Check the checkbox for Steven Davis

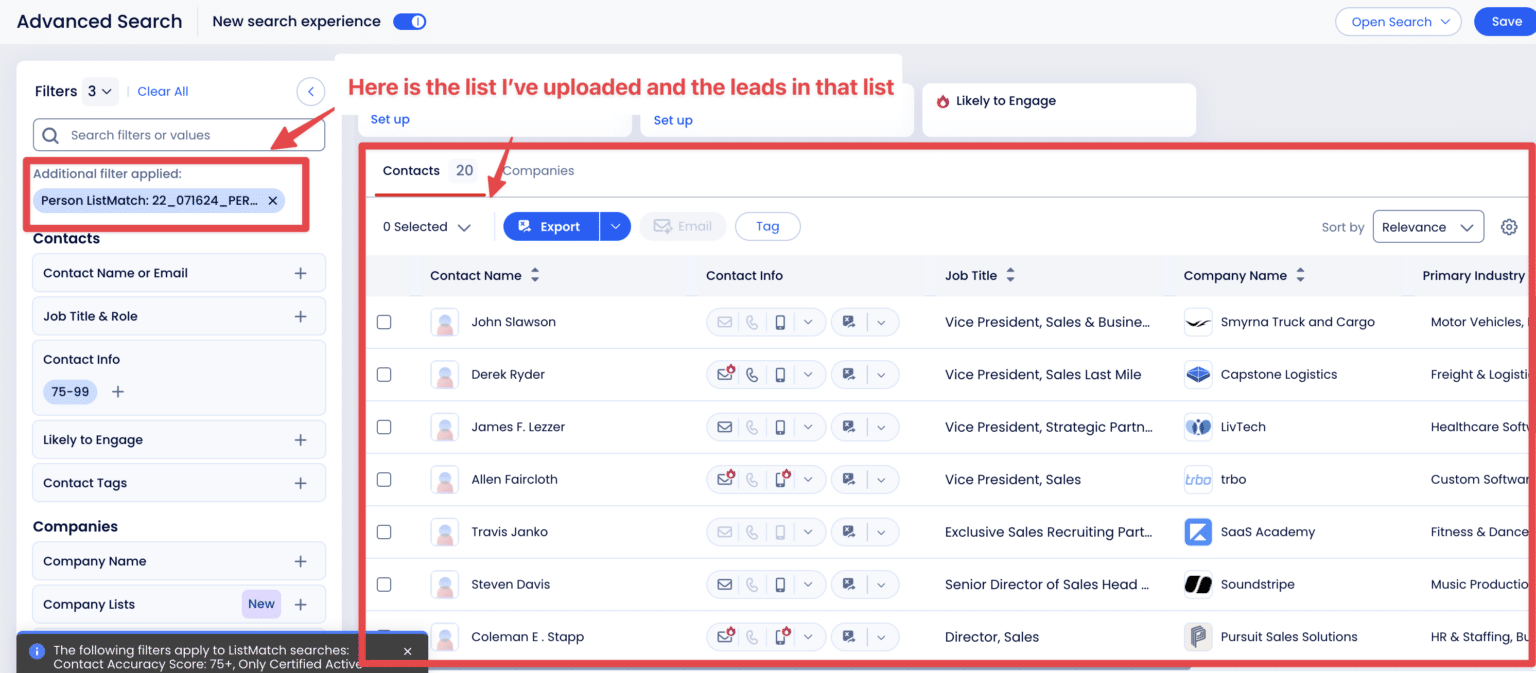(384, 584)
